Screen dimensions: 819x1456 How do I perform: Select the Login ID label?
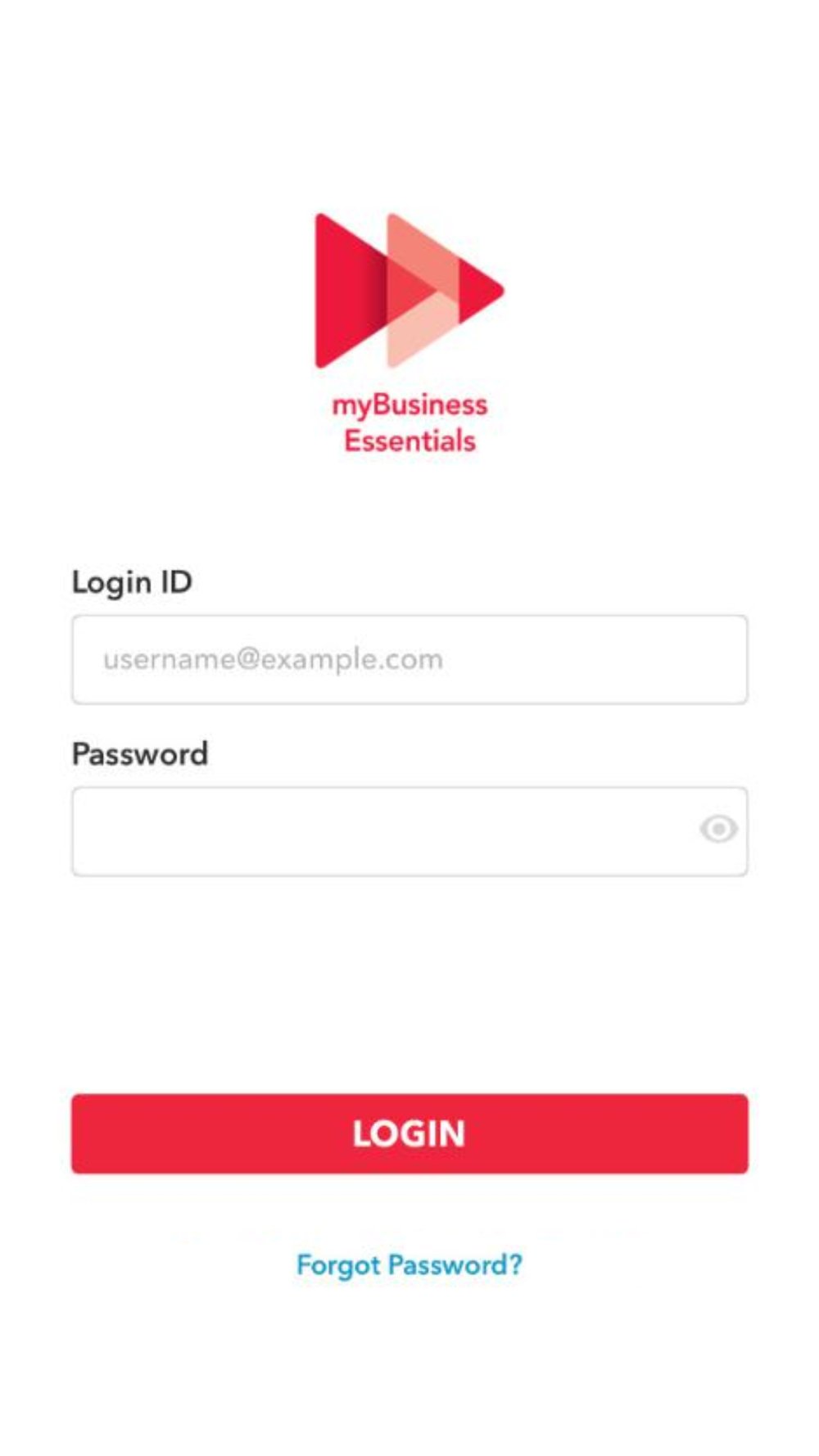tap(132, 582)
